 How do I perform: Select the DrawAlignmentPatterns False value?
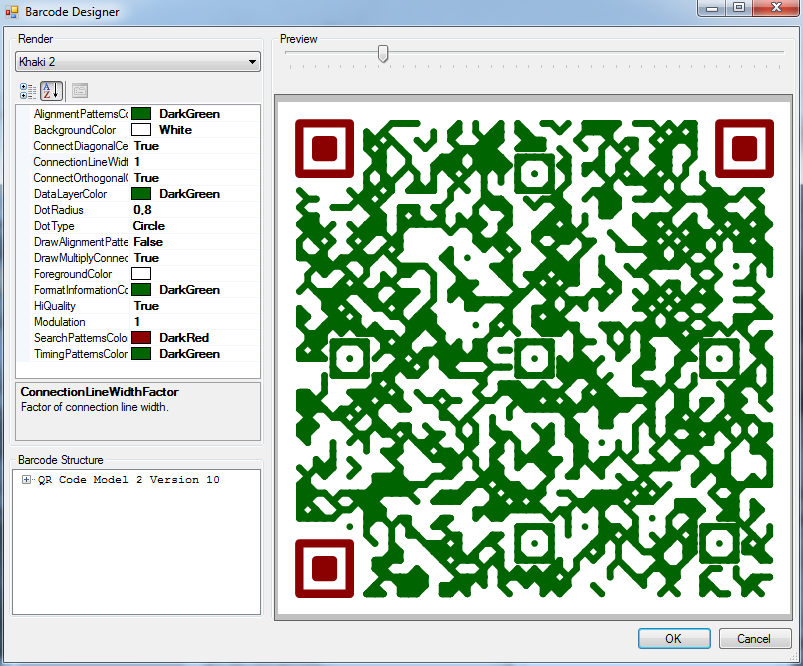click(x=148, y=242)
